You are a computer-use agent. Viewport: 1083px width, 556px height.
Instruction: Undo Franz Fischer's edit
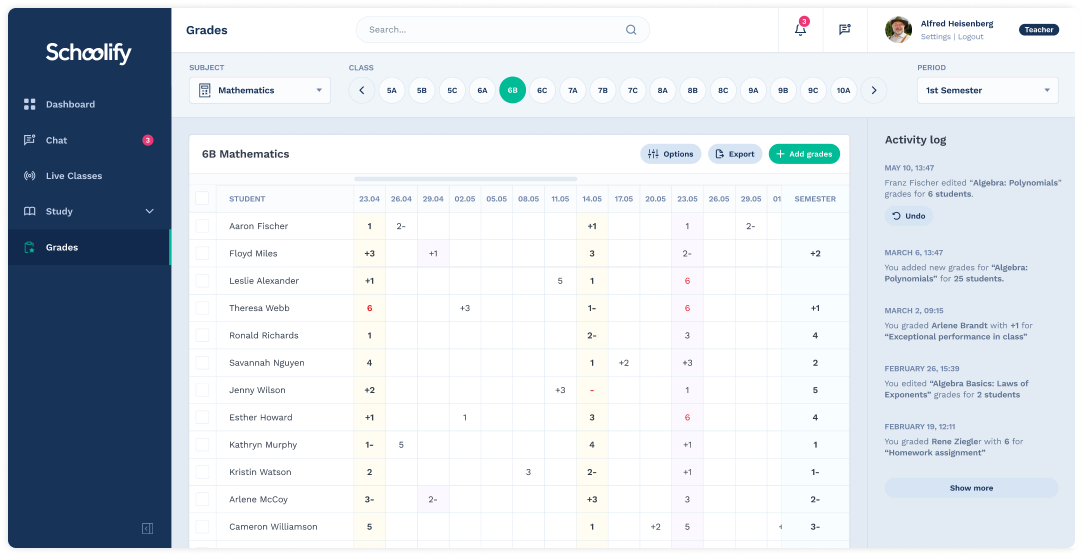click(x=908, y=216)
